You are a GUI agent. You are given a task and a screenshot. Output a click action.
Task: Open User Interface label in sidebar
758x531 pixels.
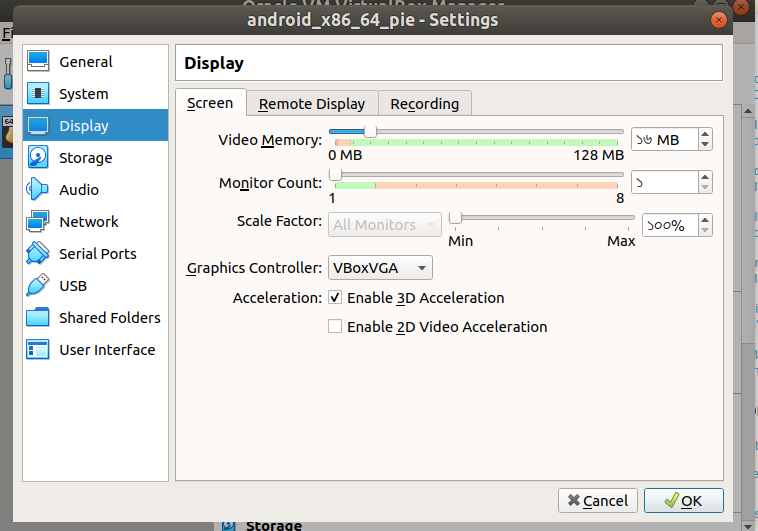[x=107, y=350]
